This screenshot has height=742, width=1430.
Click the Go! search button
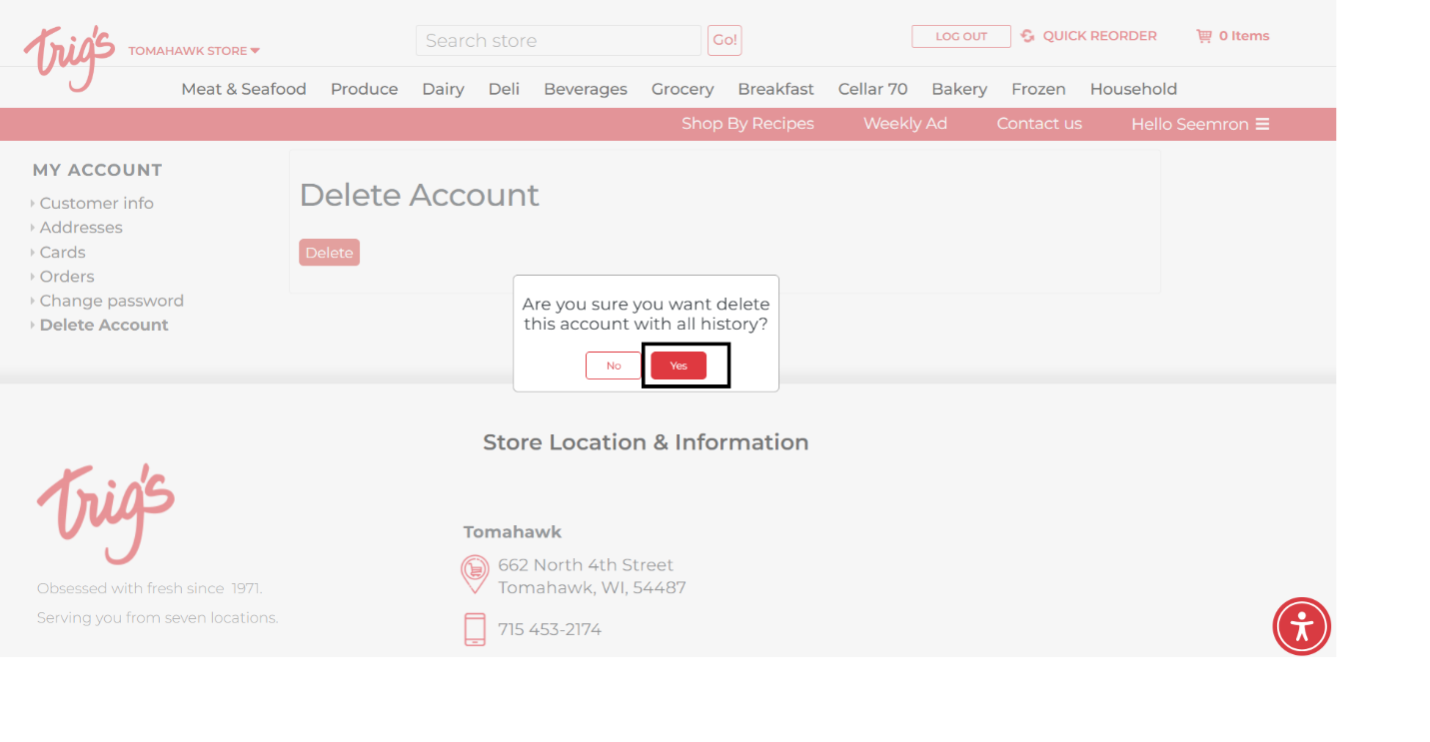click(725, 40)
